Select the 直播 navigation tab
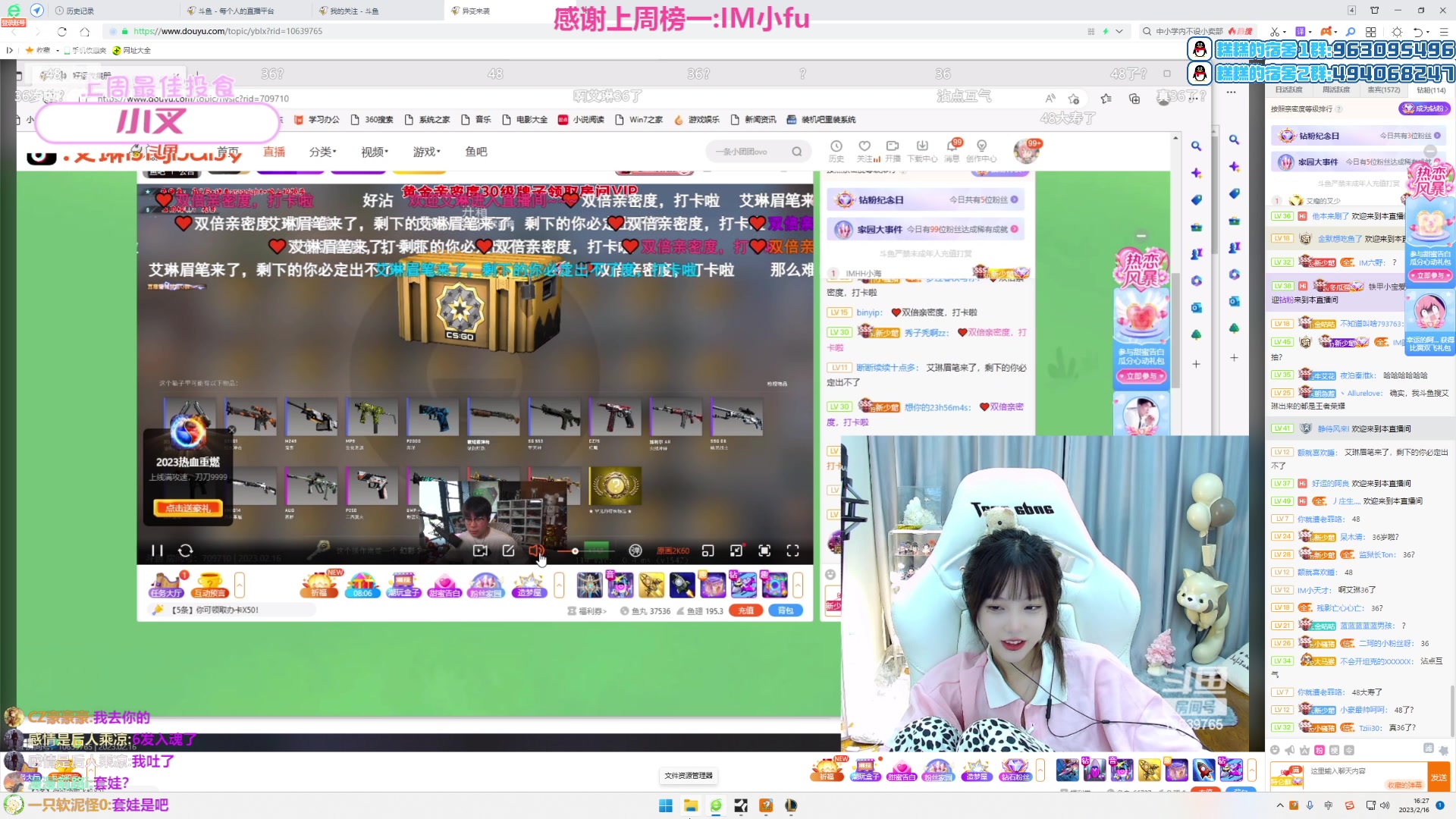Screen dimensions: 1456x819 [x=274, y=152]
